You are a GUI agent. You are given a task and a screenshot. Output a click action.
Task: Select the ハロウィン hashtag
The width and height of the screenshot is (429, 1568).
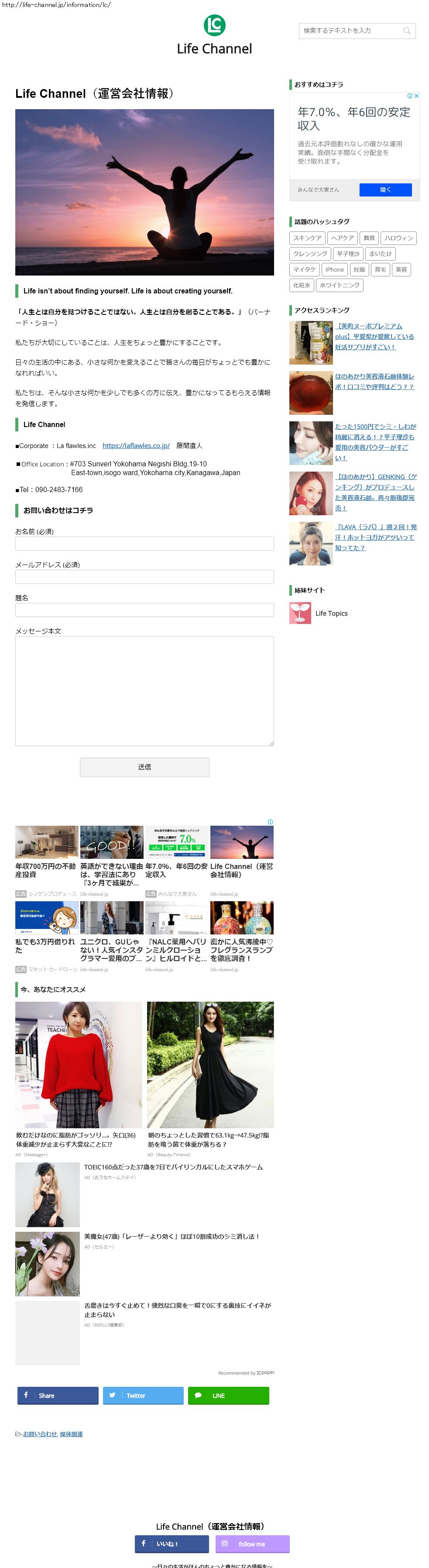pyautogui.click(x=398, y=238)
